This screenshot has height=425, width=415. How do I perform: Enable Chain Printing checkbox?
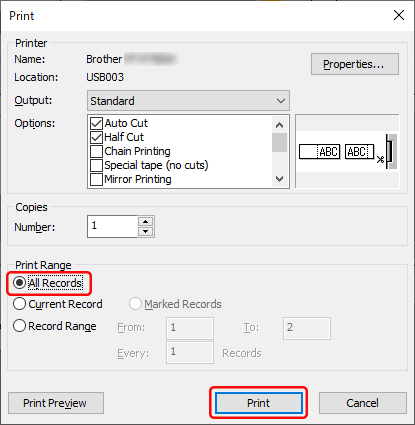pos(96,151)
